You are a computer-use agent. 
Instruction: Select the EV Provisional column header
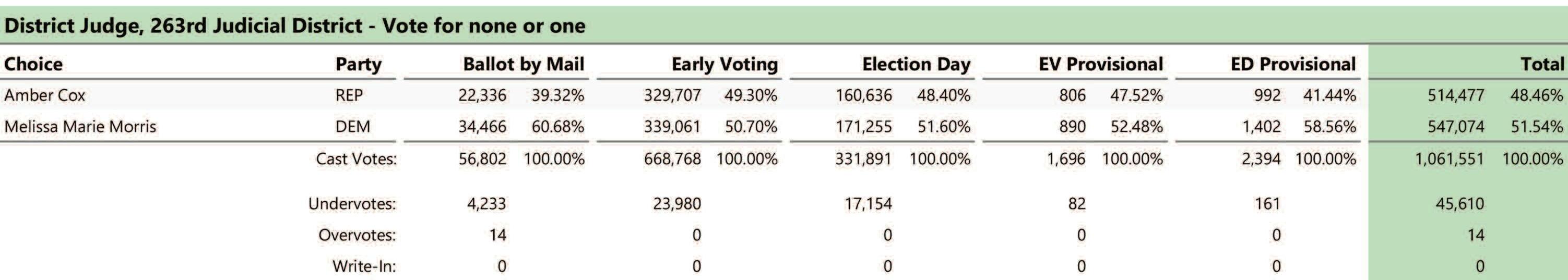click(1100, 64)
